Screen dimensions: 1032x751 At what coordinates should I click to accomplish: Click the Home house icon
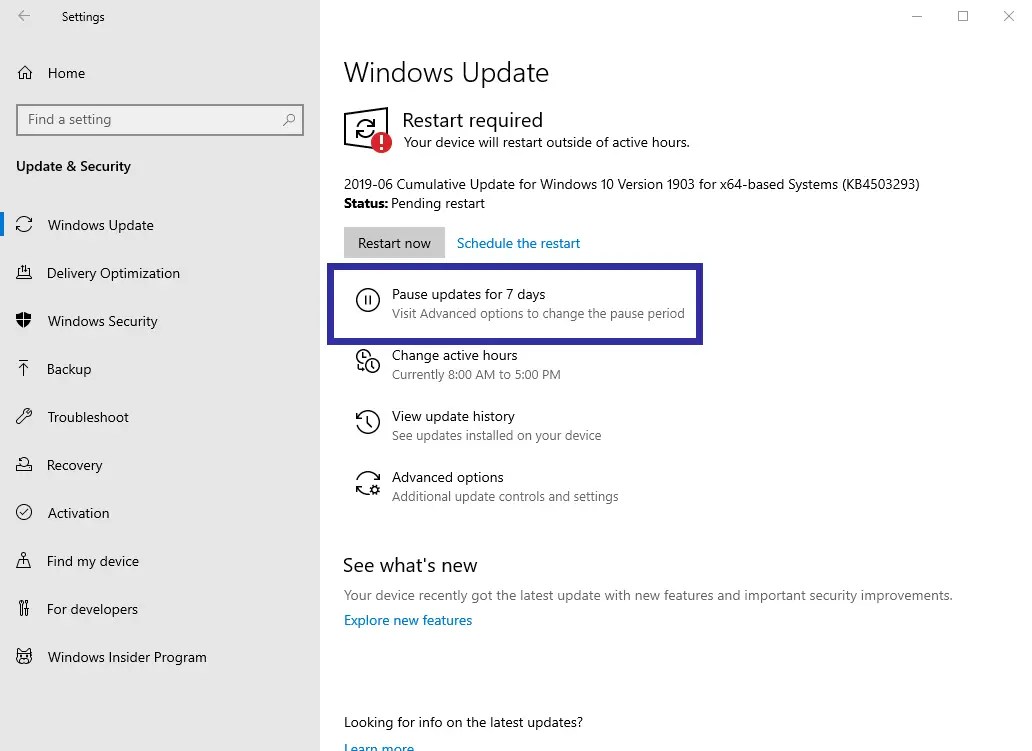(25, 72)
